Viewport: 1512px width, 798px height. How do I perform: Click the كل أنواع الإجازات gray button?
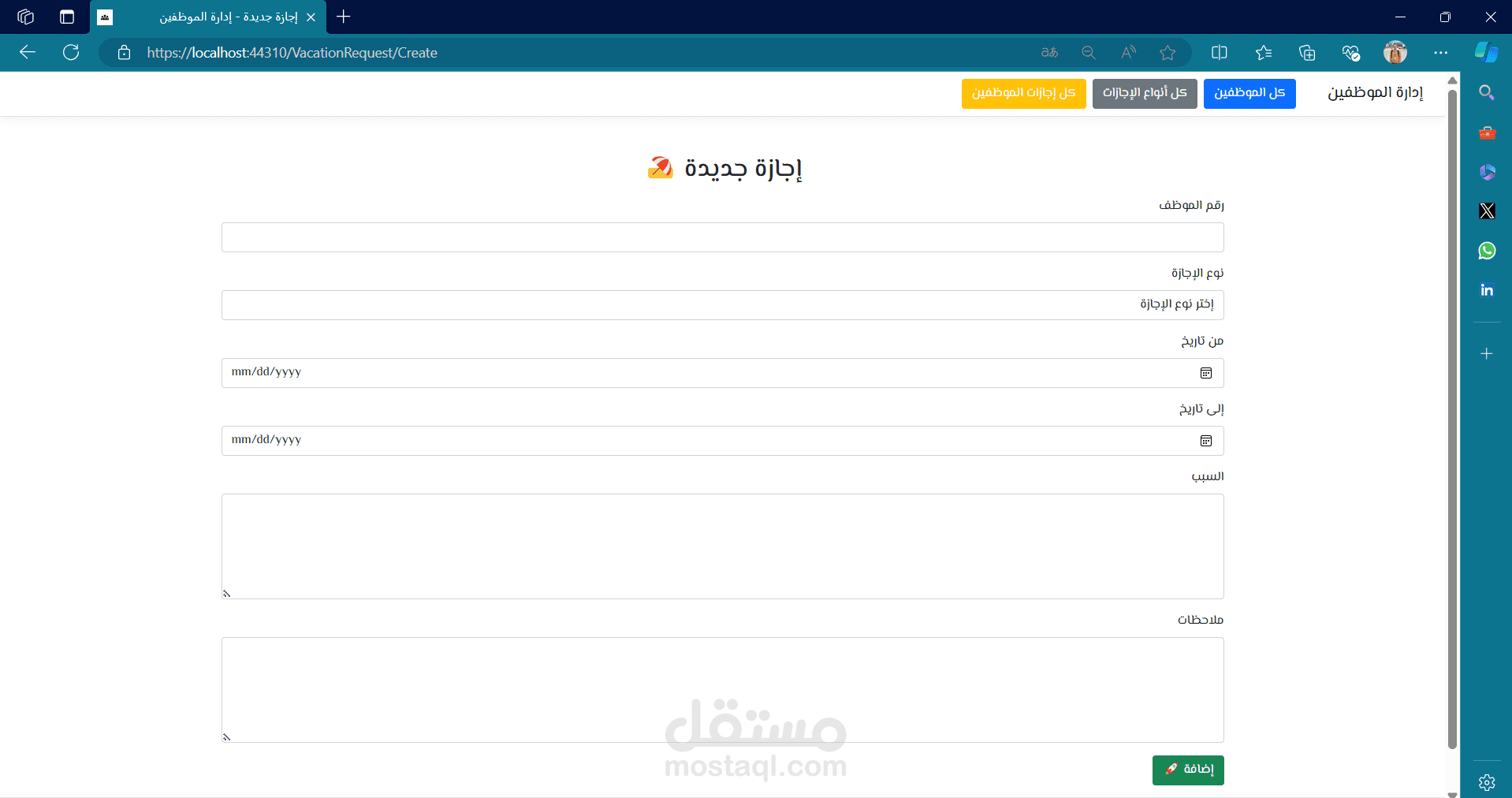(1145, 93)
